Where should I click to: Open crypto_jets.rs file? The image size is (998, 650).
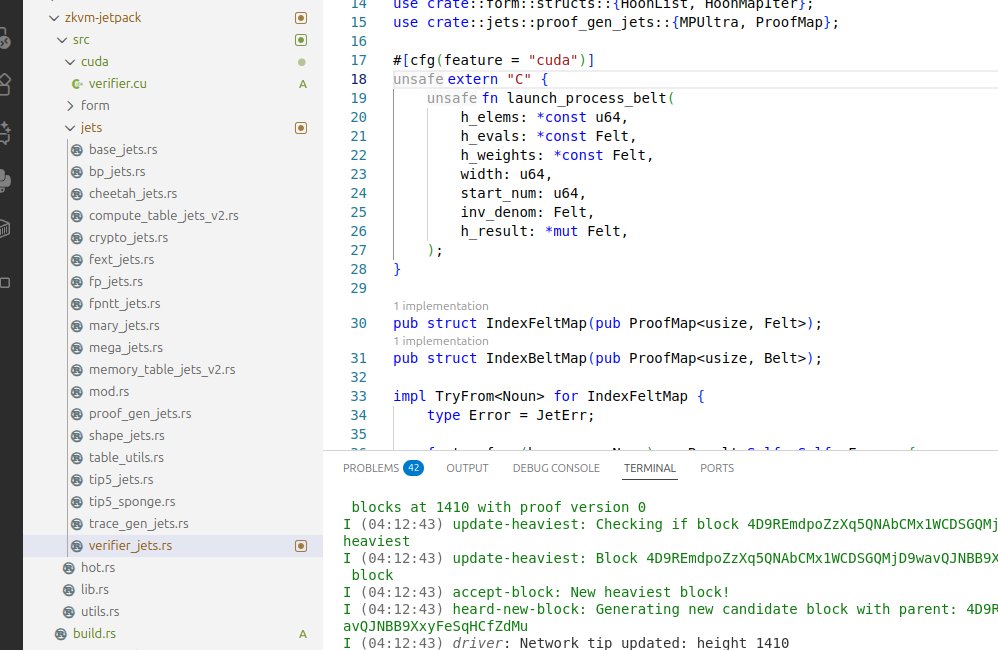pos(129,238)
